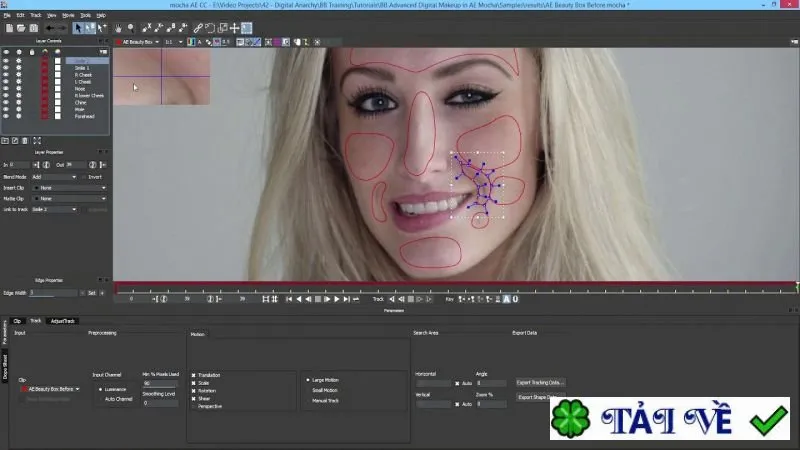Viewport: 800px width, 450px height.
Task: Switch to the AdjustTrack tab
Action: (63, 321)
